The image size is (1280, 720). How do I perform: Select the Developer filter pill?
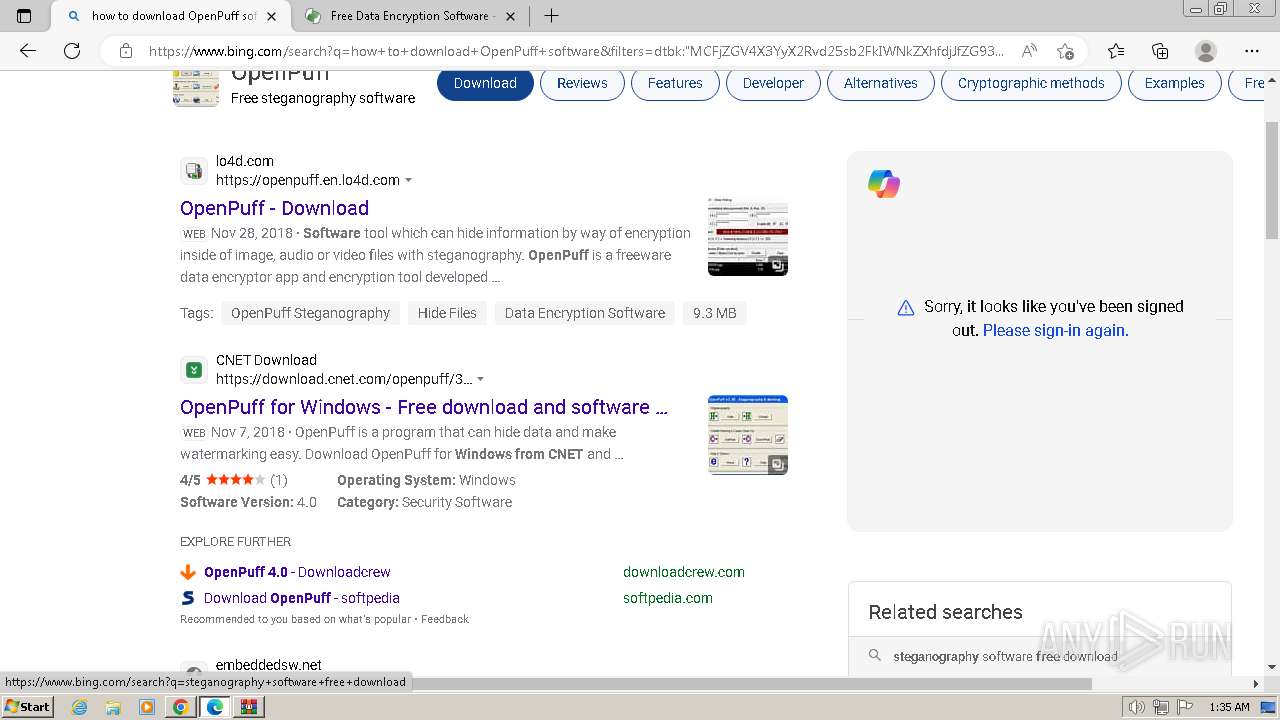(773, 83)
